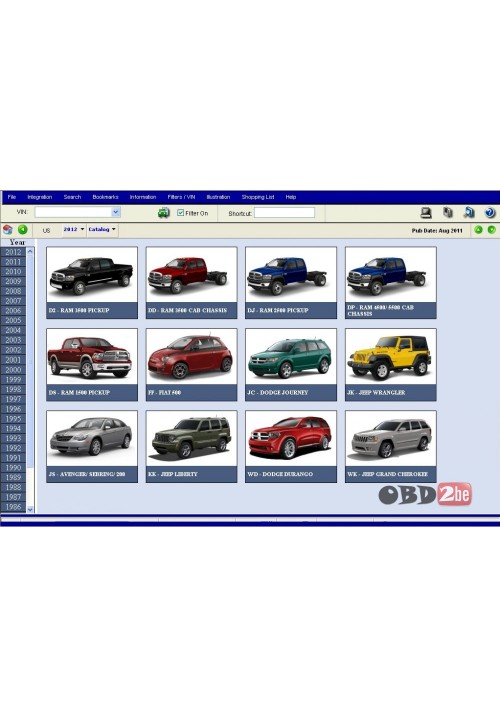Click the green back arrow icon
Image resolution: width=500 pixels, height=717 pixels.
pyautogui.click(x=22, y=230)
